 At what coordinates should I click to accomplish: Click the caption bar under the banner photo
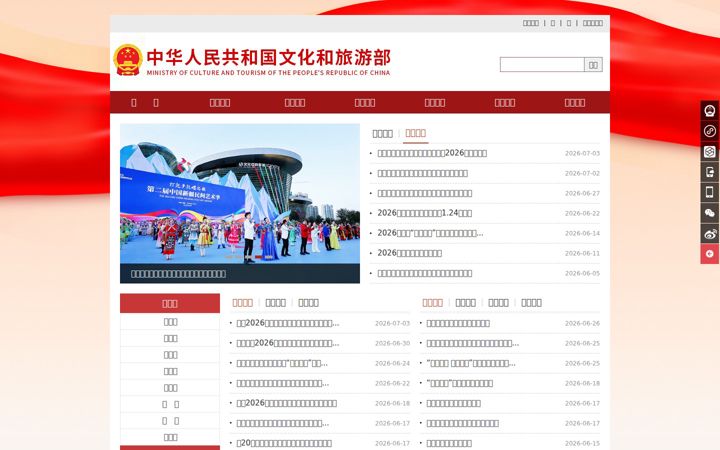tap(240, 274)
